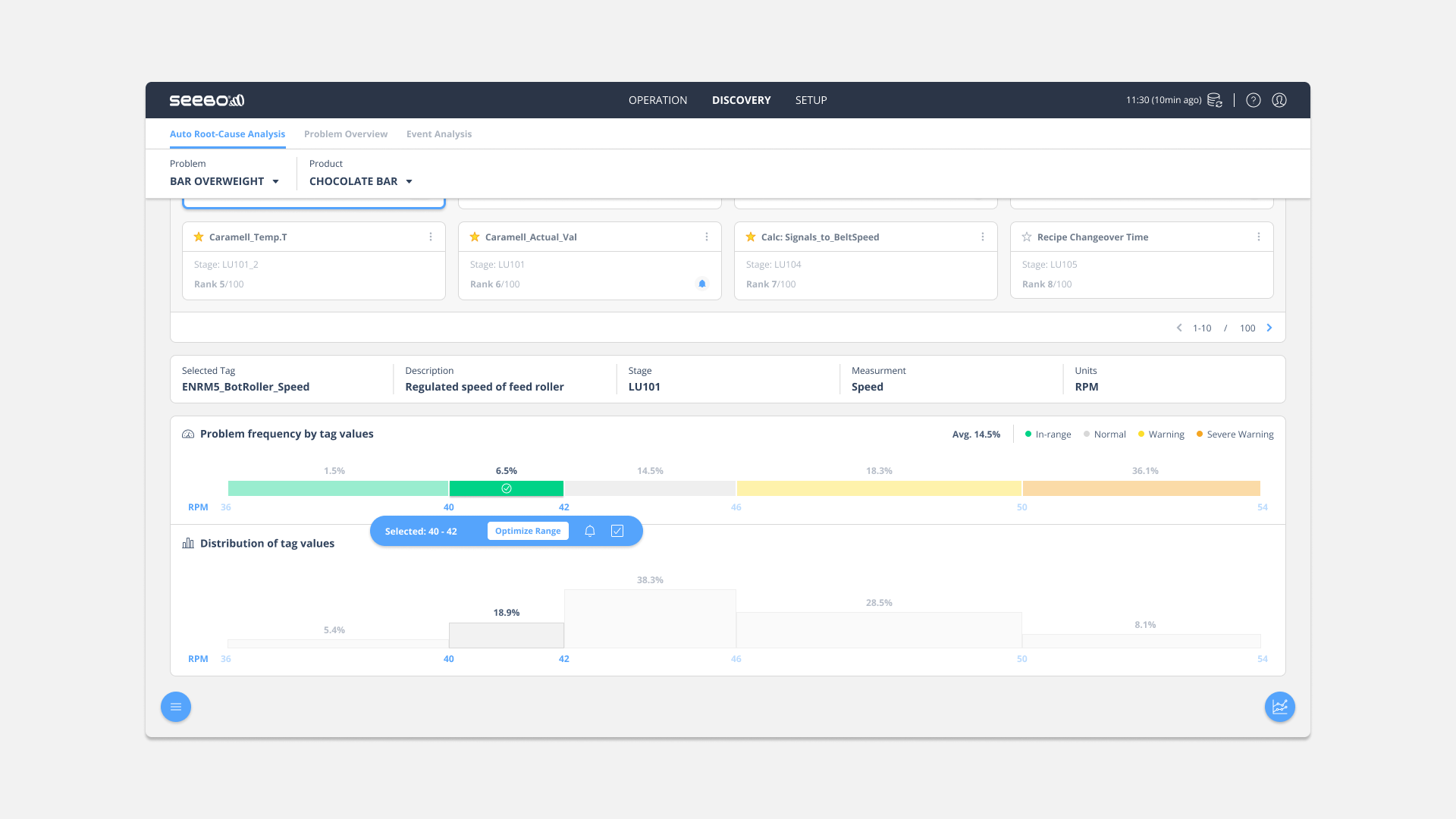1456x819 pixels.
Task: Open Recipe Changeover Time three-dot menu
Action: [1258, 237]
